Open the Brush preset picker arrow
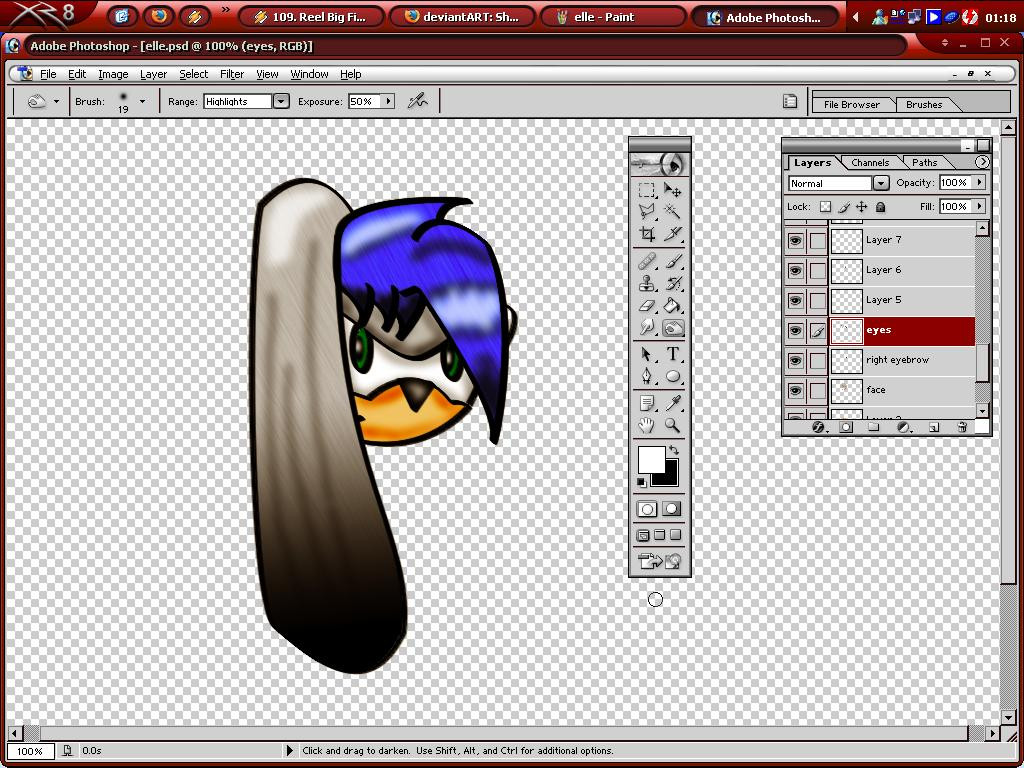This screenshot has height=768, width=1024. click(142, 101)
